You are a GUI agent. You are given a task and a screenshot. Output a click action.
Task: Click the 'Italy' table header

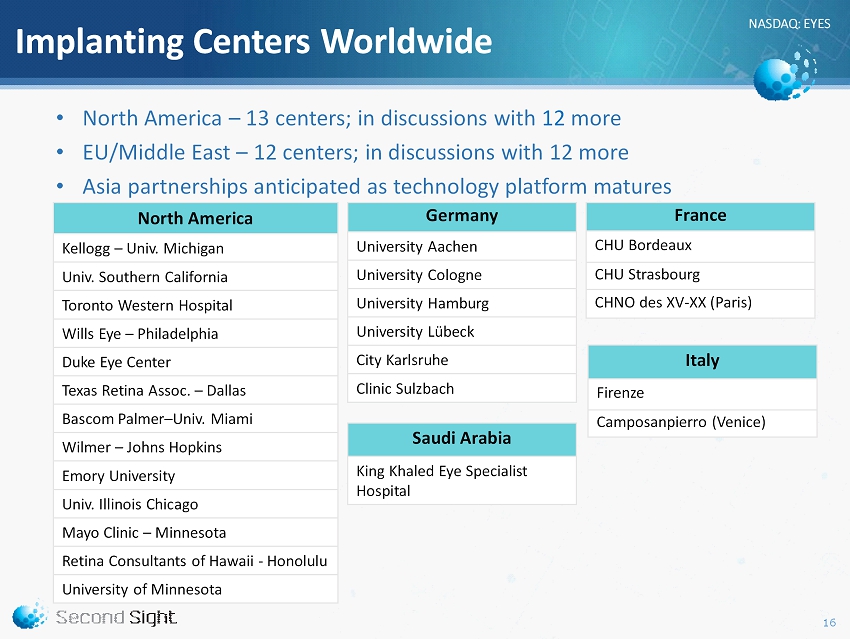tap(702, 361)
